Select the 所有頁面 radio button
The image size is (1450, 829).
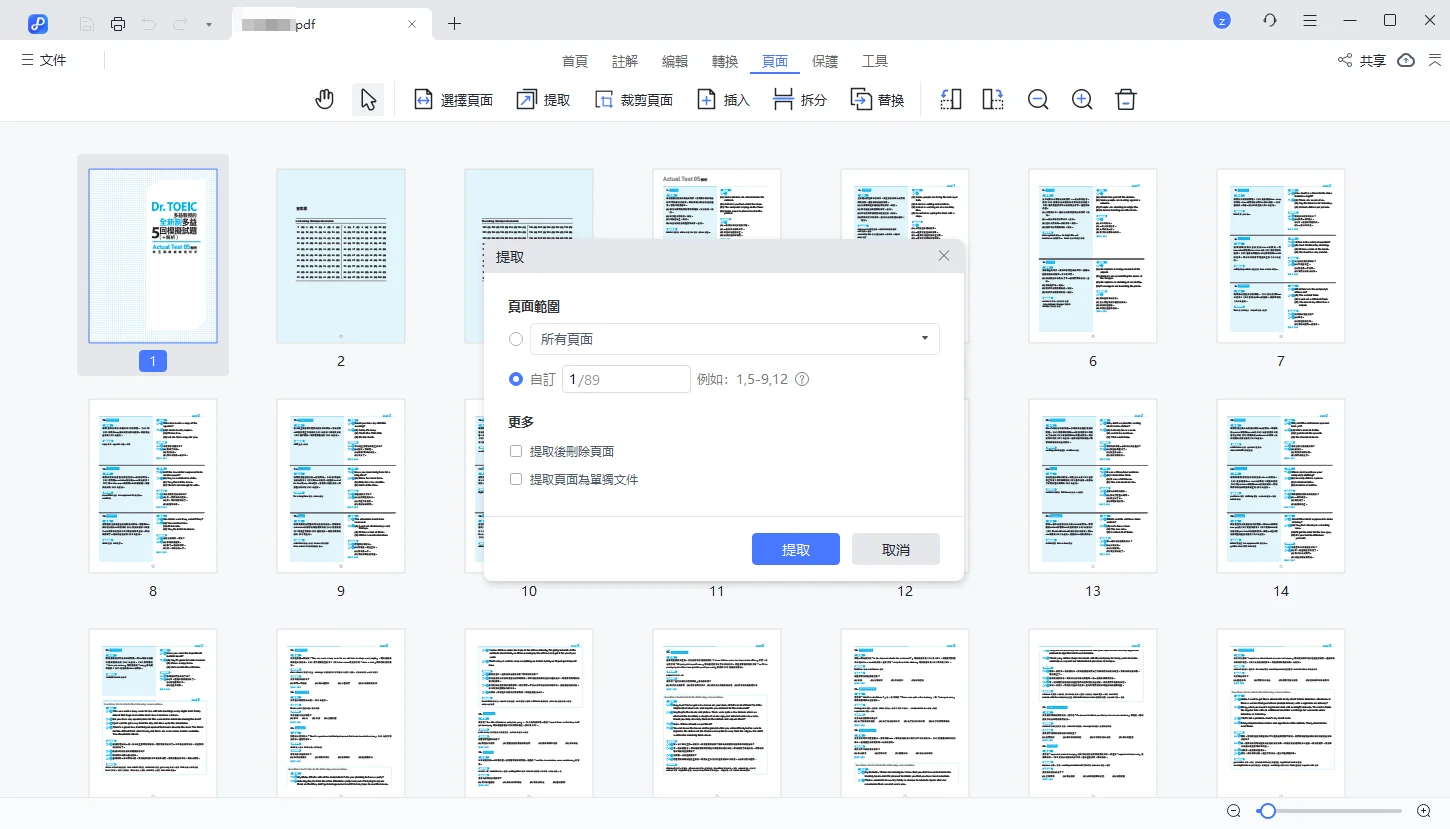click(516, 339)
